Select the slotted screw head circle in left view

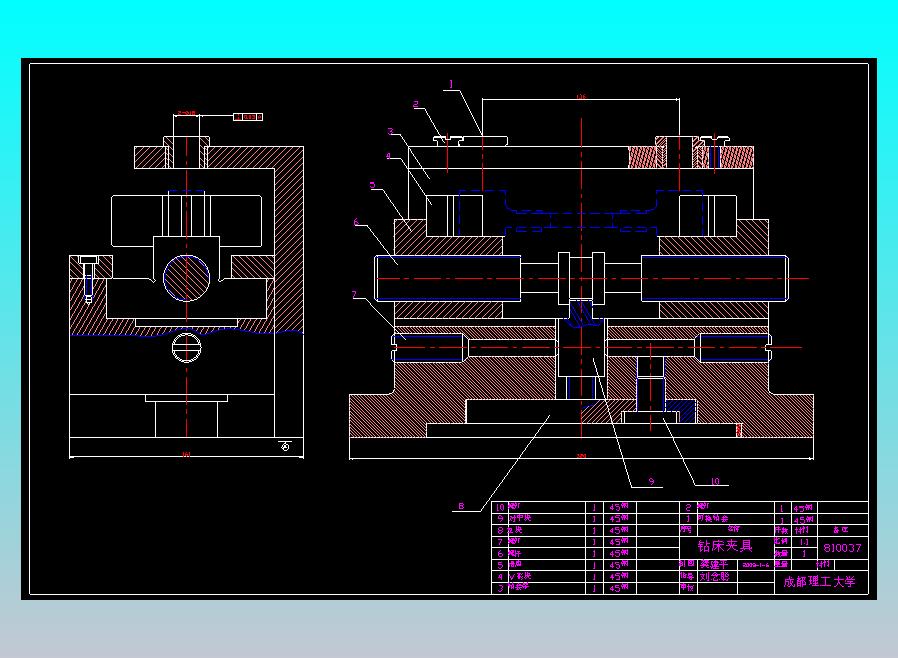(x=187, y=347)
